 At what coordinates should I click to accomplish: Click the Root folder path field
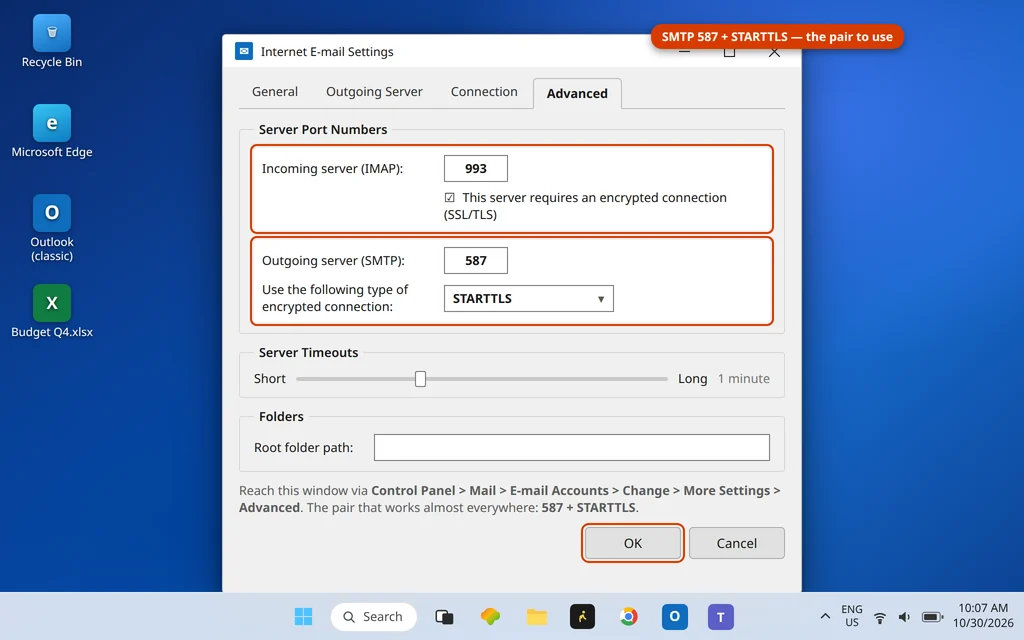point(571,447)
